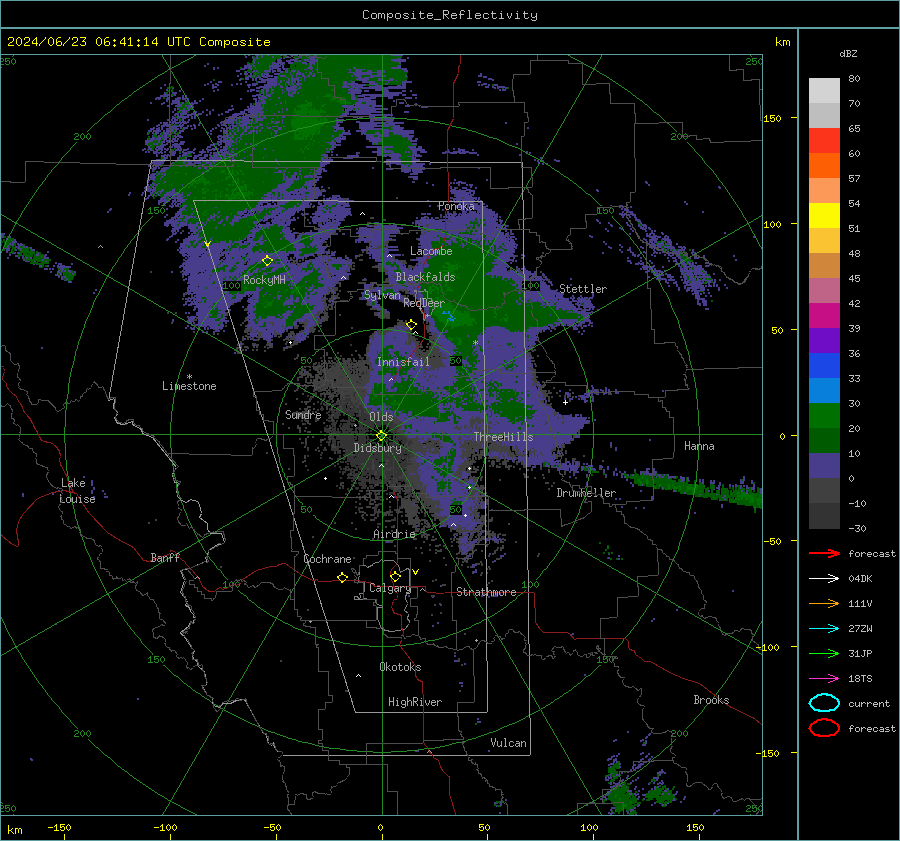900x841 pixels.
Task: Click the Sylvan label on the map
Action: [382, 295]
